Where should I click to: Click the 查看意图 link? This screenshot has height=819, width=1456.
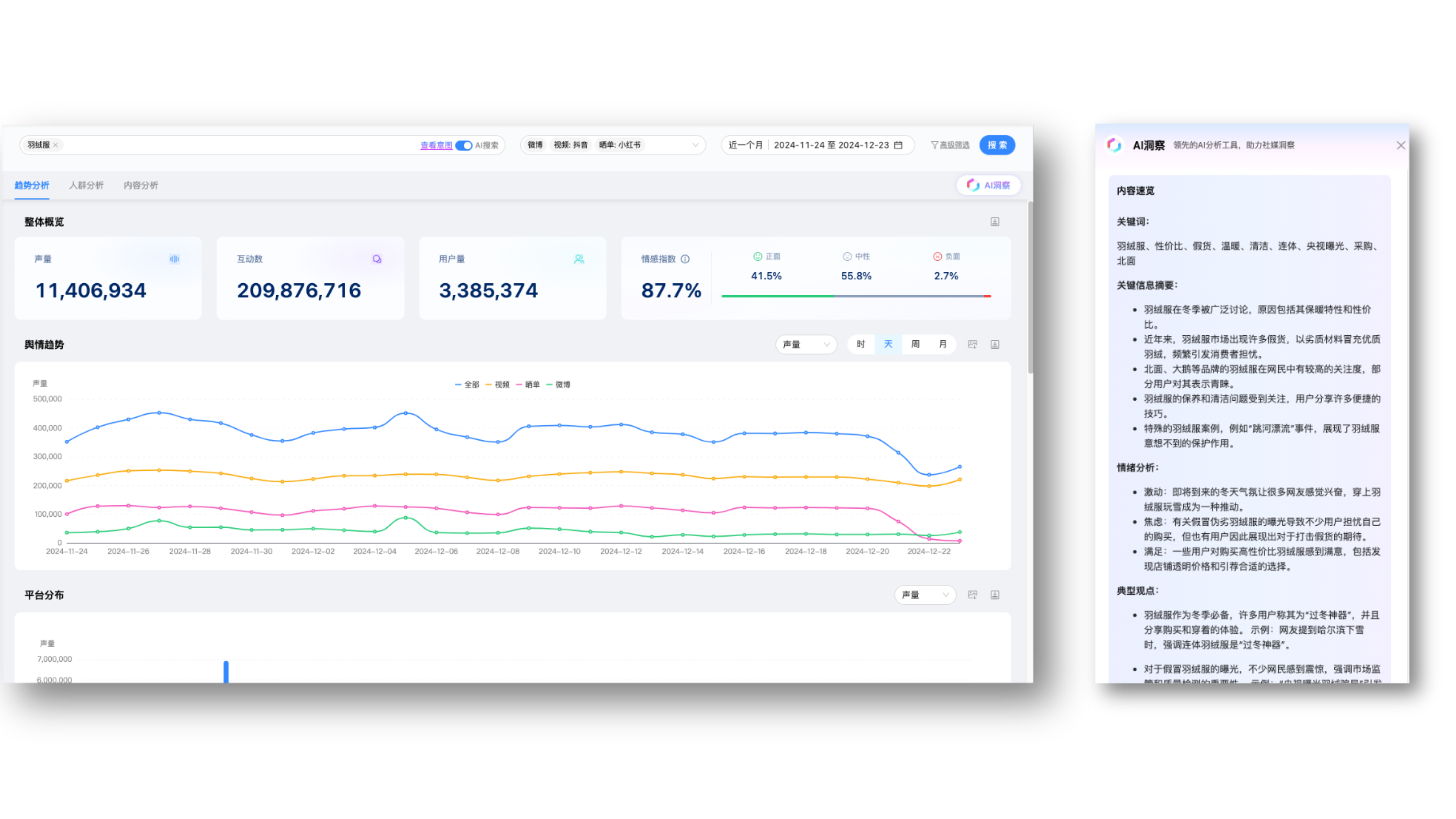pos(436,145)
